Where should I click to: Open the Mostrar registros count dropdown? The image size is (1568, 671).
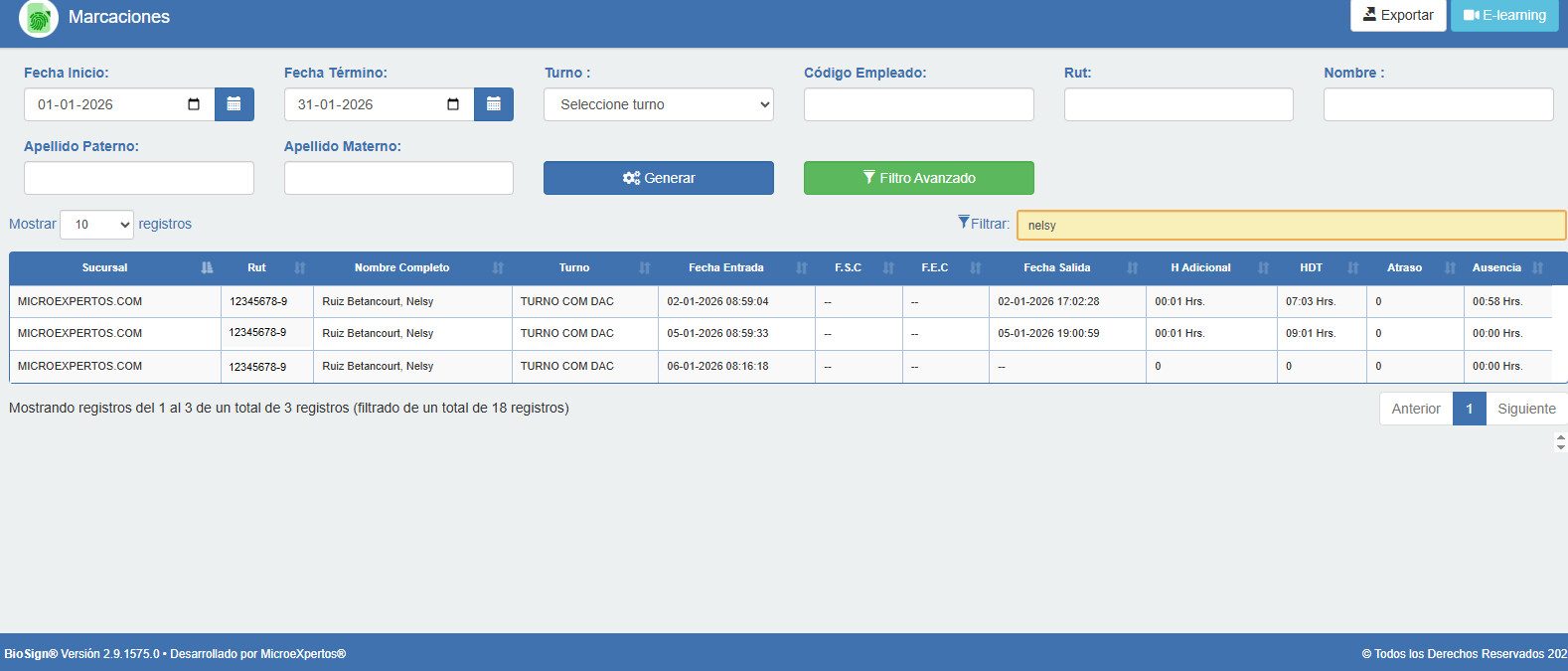96,225
